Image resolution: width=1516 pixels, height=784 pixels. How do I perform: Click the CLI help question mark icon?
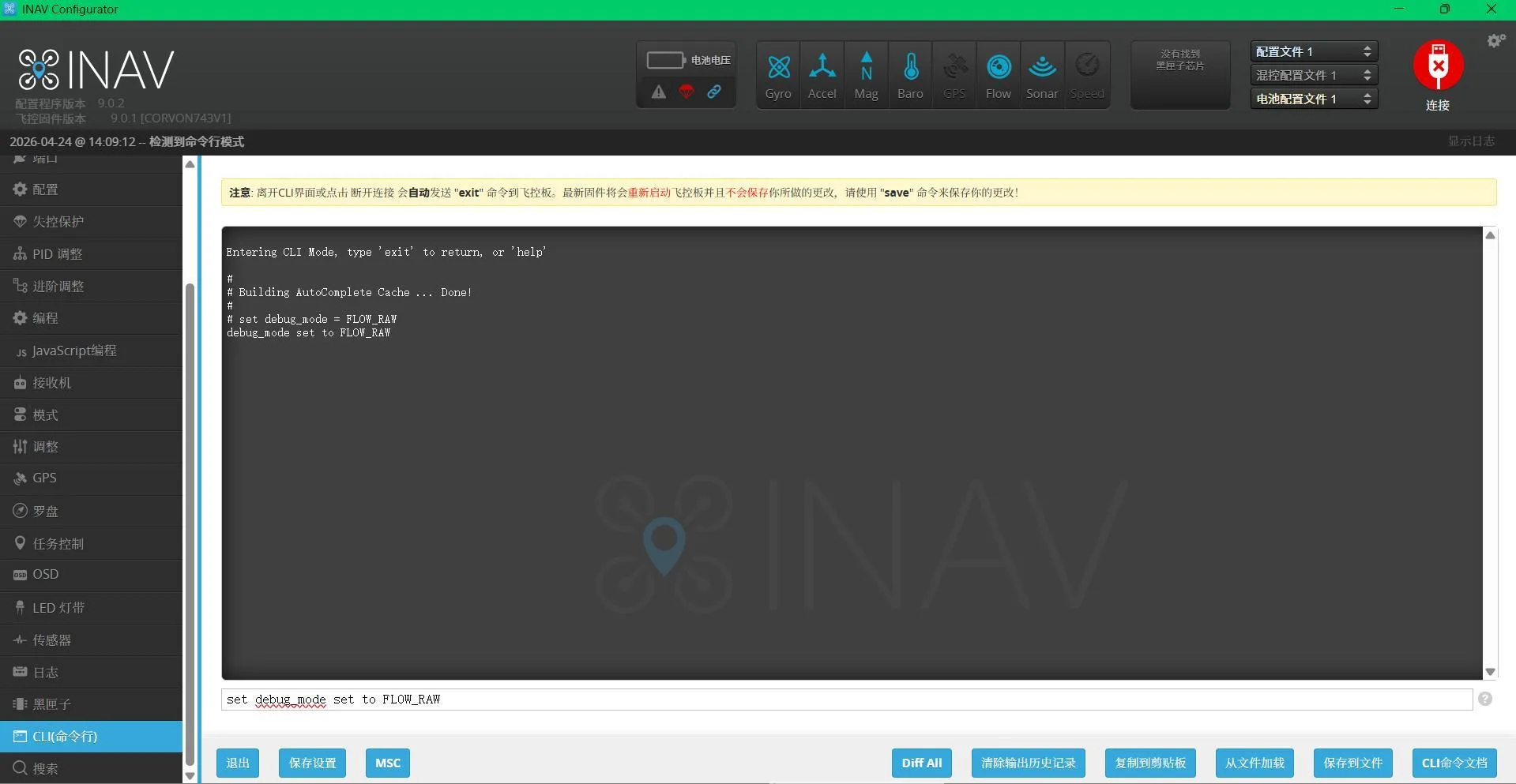(1485, 699)
